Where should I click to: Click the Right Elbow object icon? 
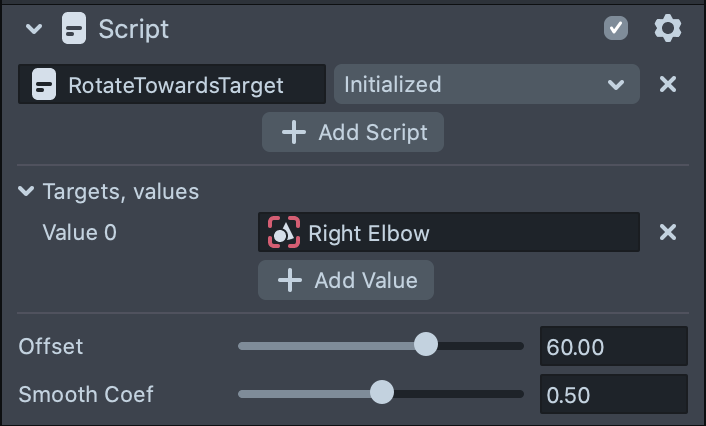(284, 233)
